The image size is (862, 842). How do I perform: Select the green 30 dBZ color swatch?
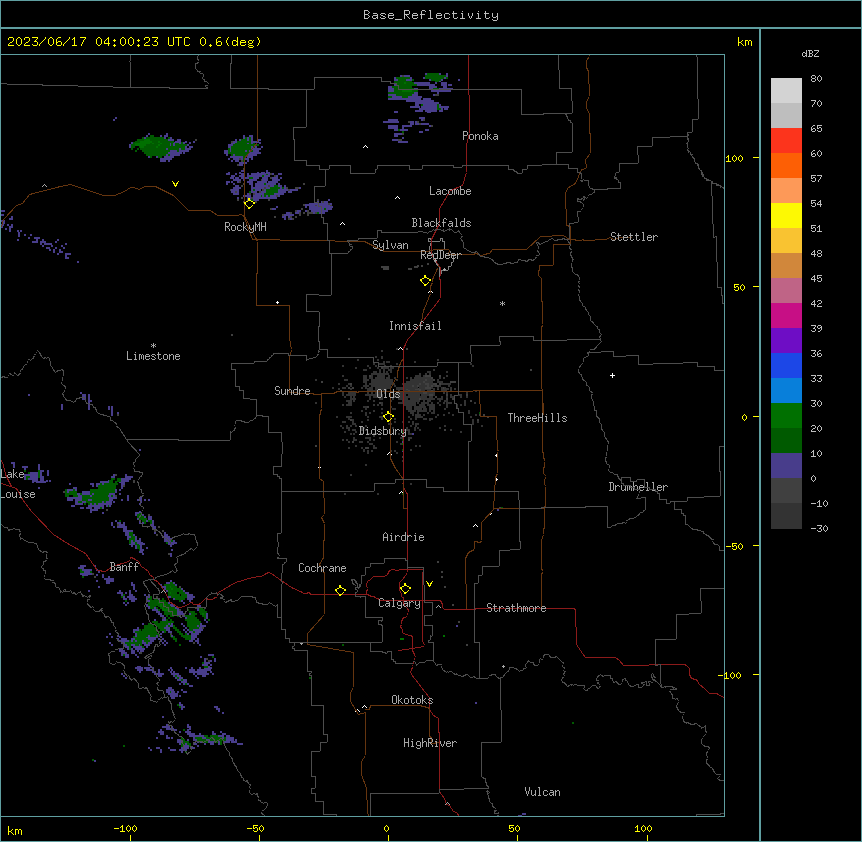tap(786, 416)
